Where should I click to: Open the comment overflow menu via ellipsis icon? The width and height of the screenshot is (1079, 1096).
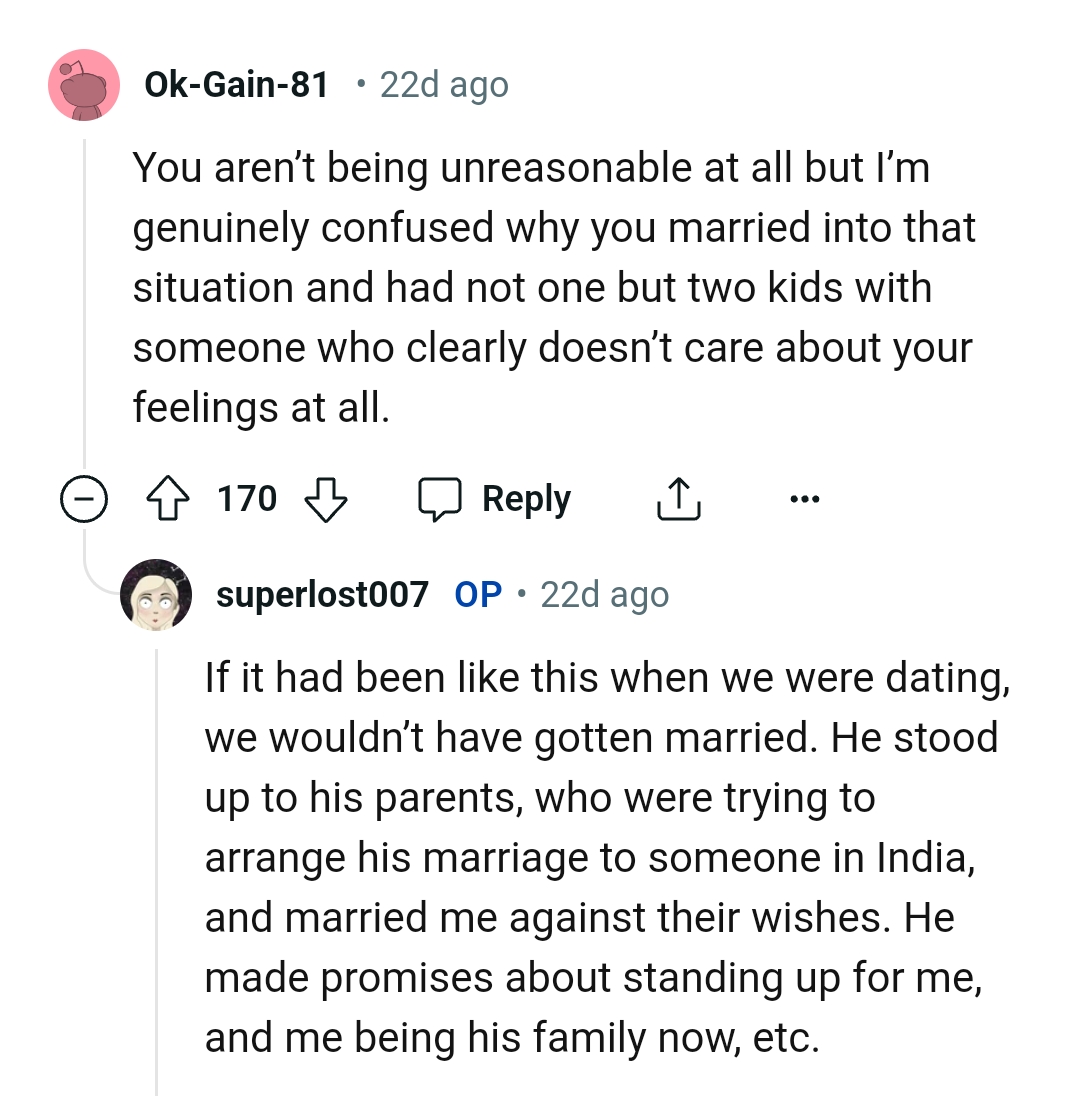(806, 498)
